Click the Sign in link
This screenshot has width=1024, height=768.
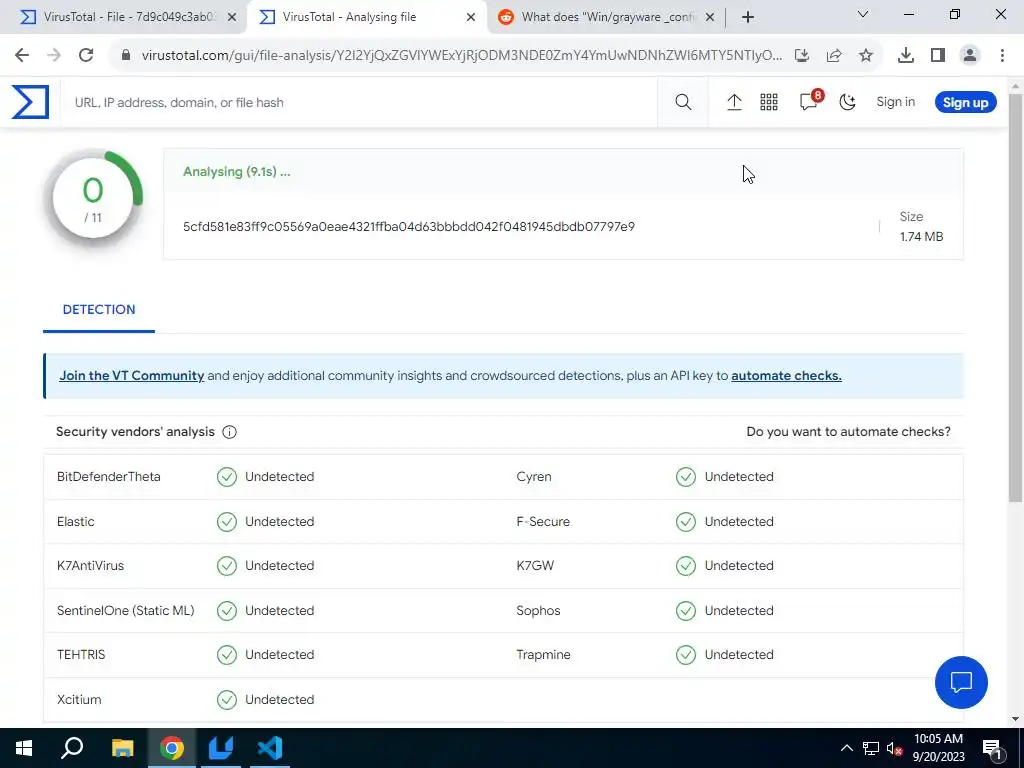pyautogui.click(x=895, y=102)
